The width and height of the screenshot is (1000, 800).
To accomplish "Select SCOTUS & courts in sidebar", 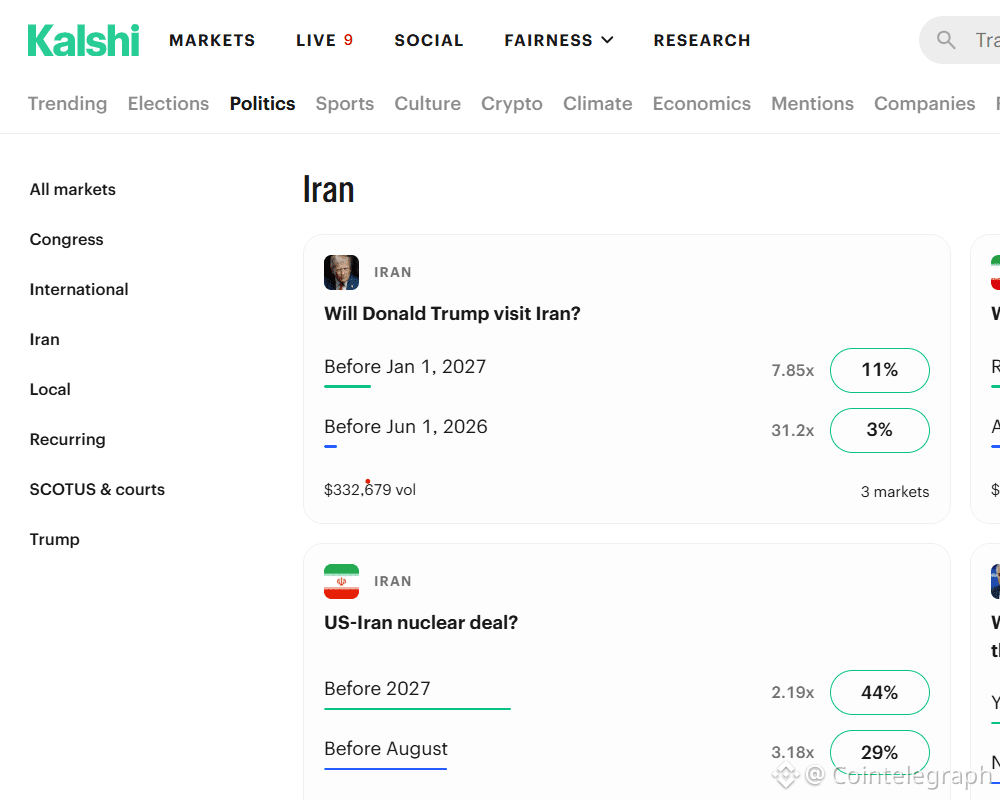I will click(97, 489).
